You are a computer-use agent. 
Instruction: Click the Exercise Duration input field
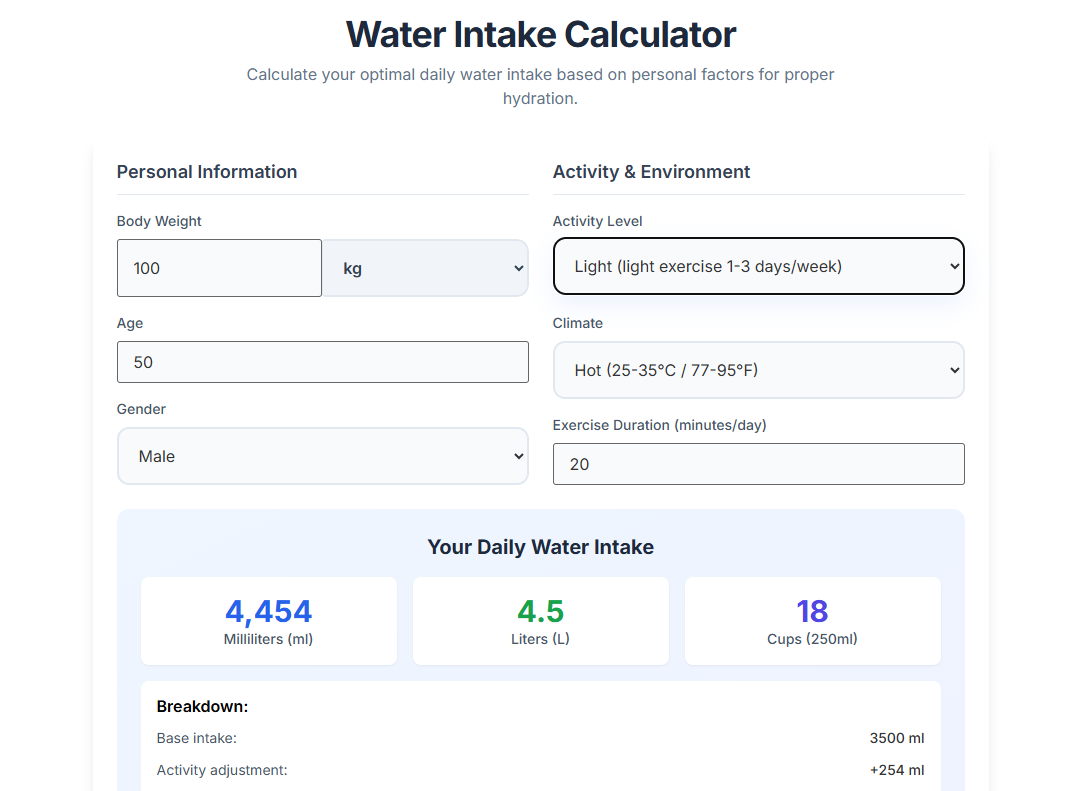[758, 463]
